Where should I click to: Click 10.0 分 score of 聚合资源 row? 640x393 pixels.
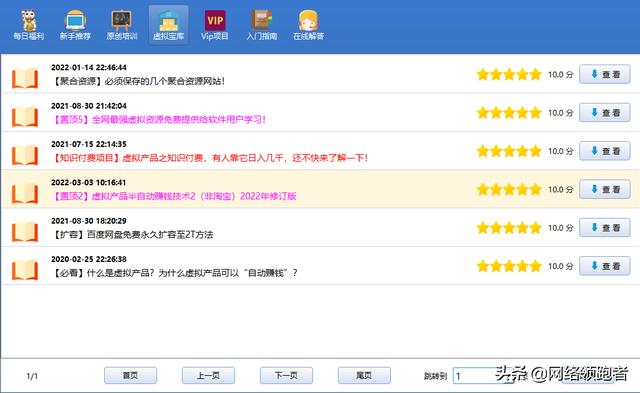(x=560, y=74)
